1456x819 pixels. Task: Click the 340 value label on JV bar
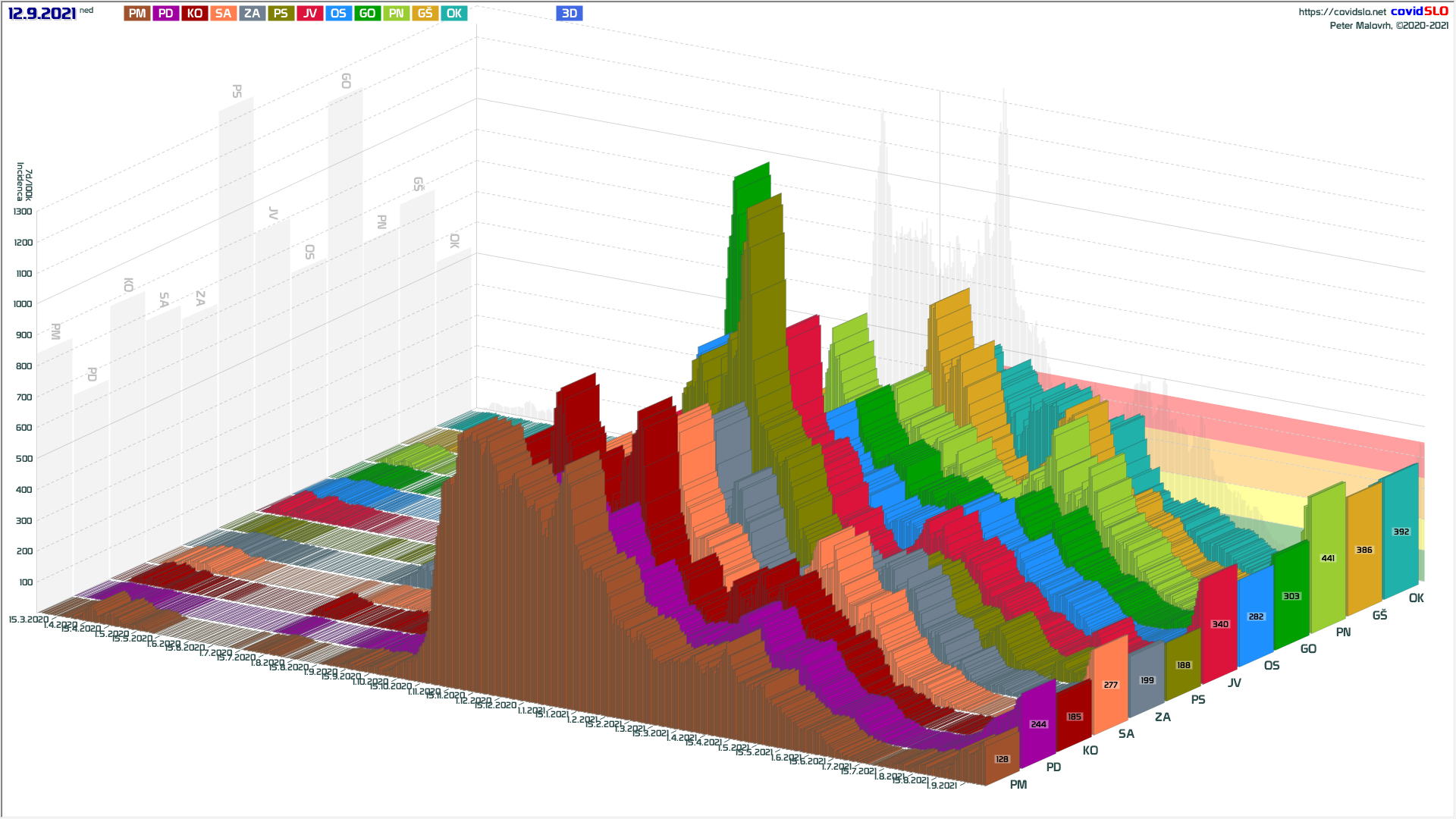tap(1219, 624)
